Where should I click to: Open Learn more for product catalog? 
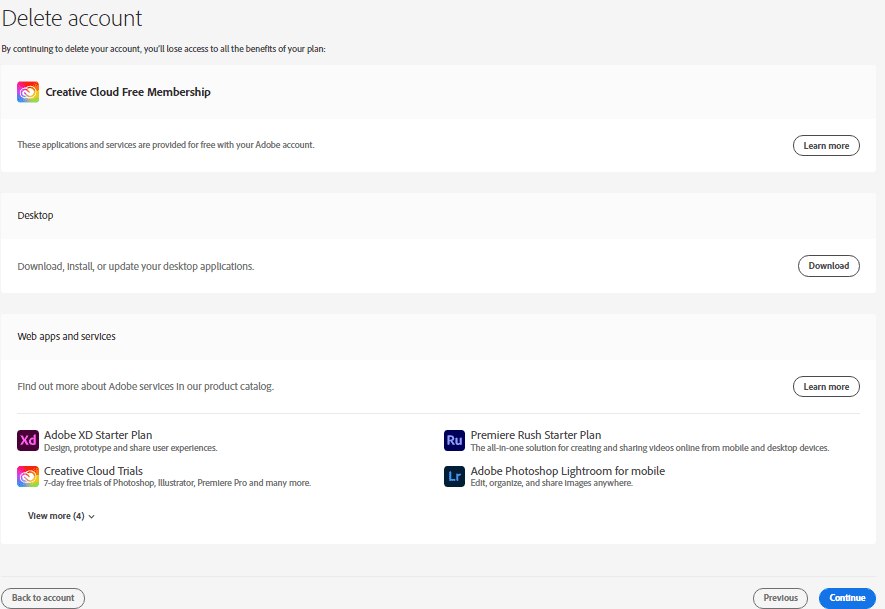click(x=826, y=387)
